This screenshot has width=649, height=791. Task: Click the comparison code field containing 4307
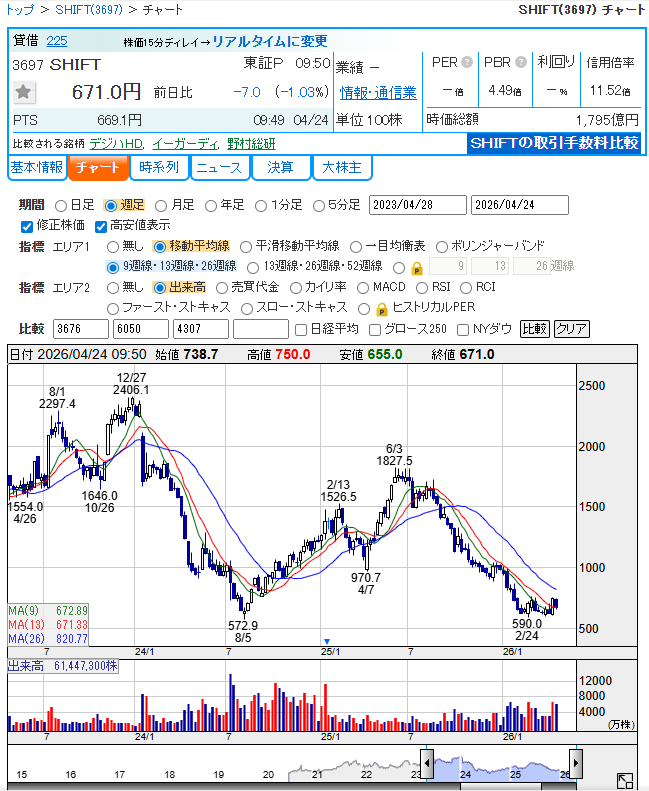pos(201,329)
